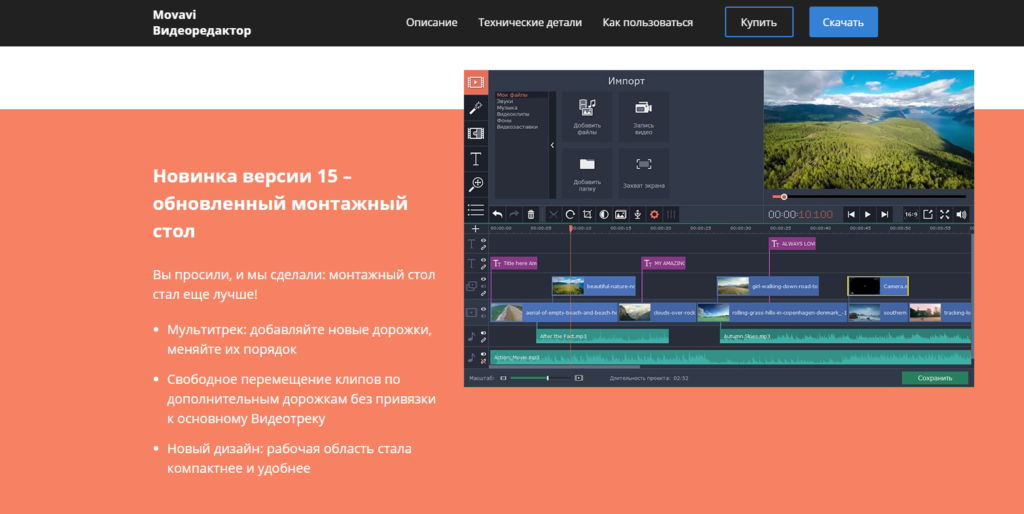Collapse the import categories panel arrow

click(x=552, y=145)
